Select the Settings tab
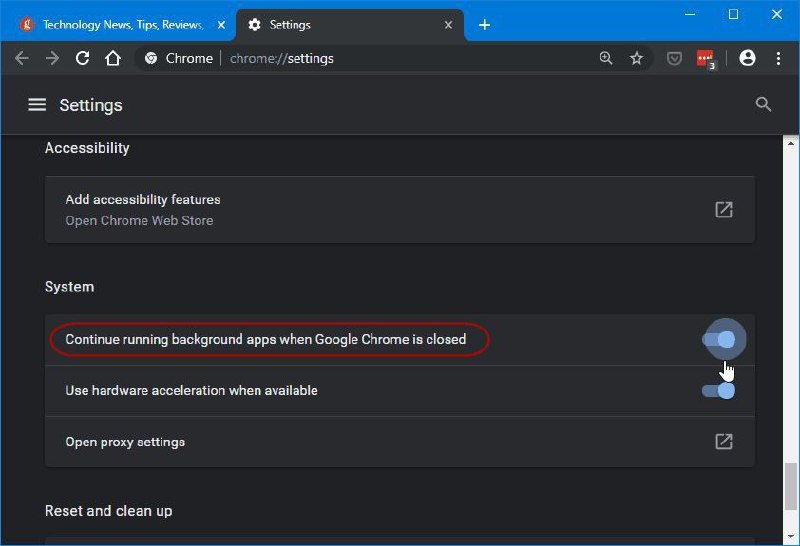The image size is (800, 546). pyautogui.click(x=350, y=24)
